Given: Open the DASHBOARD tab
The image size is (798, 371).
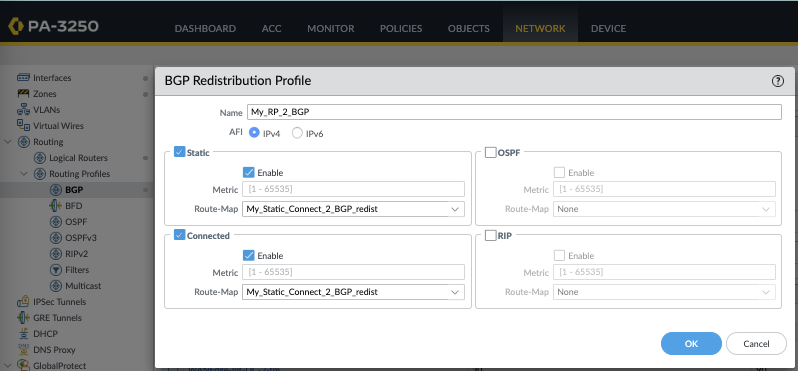Looking at the screenshot, I should (x=205, y=28).
